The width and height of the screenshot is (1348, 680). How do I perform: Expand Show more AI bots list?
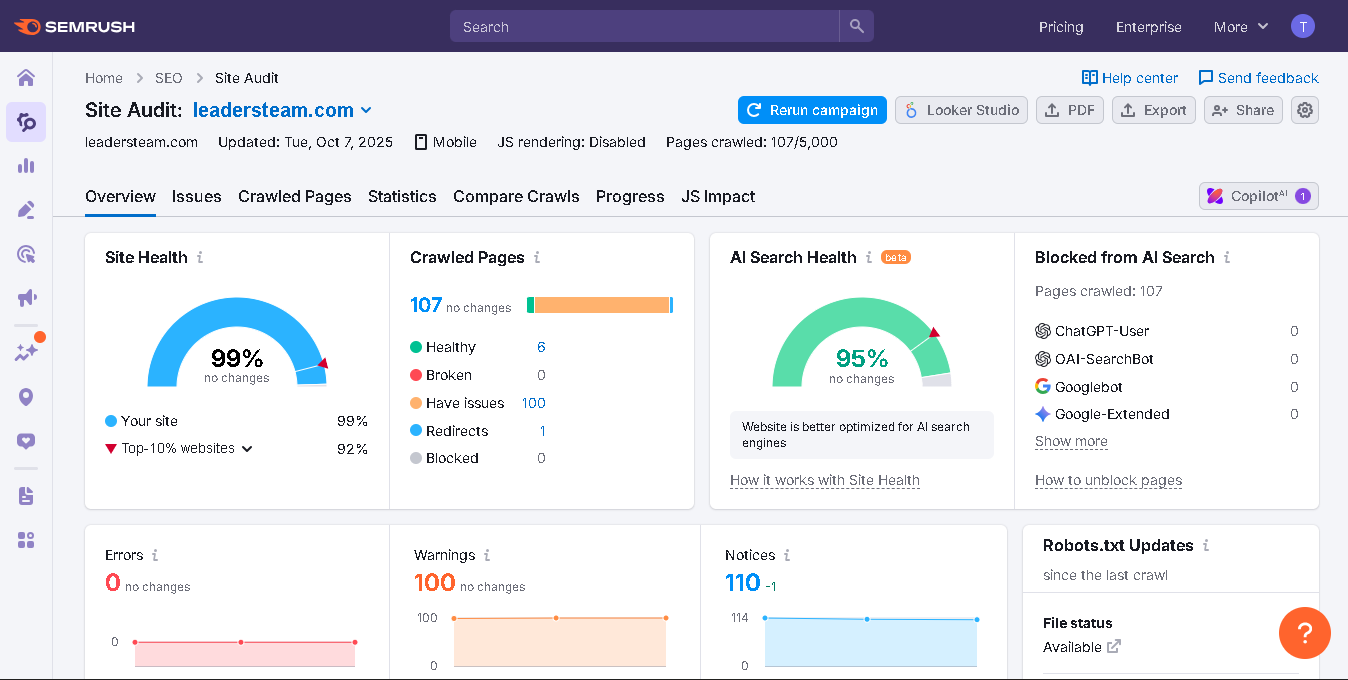[x=1071, y=441]
